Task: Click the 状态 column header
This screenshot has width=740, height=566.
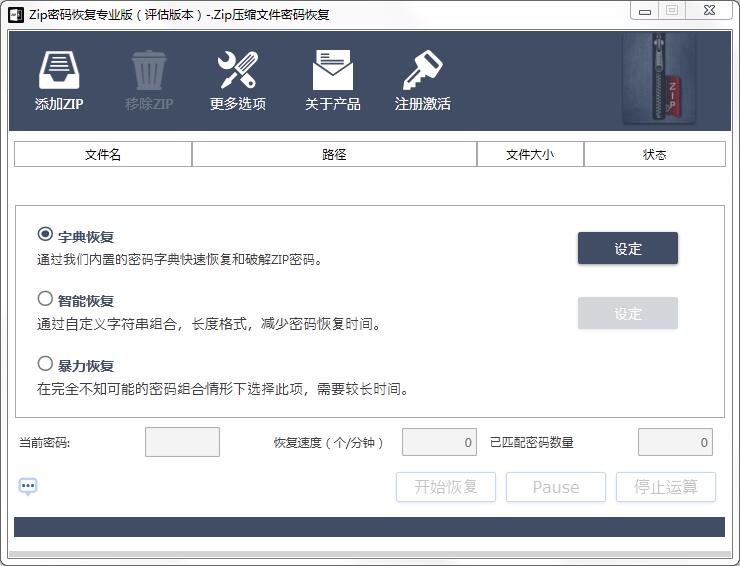Action: [x=655, y=154]
